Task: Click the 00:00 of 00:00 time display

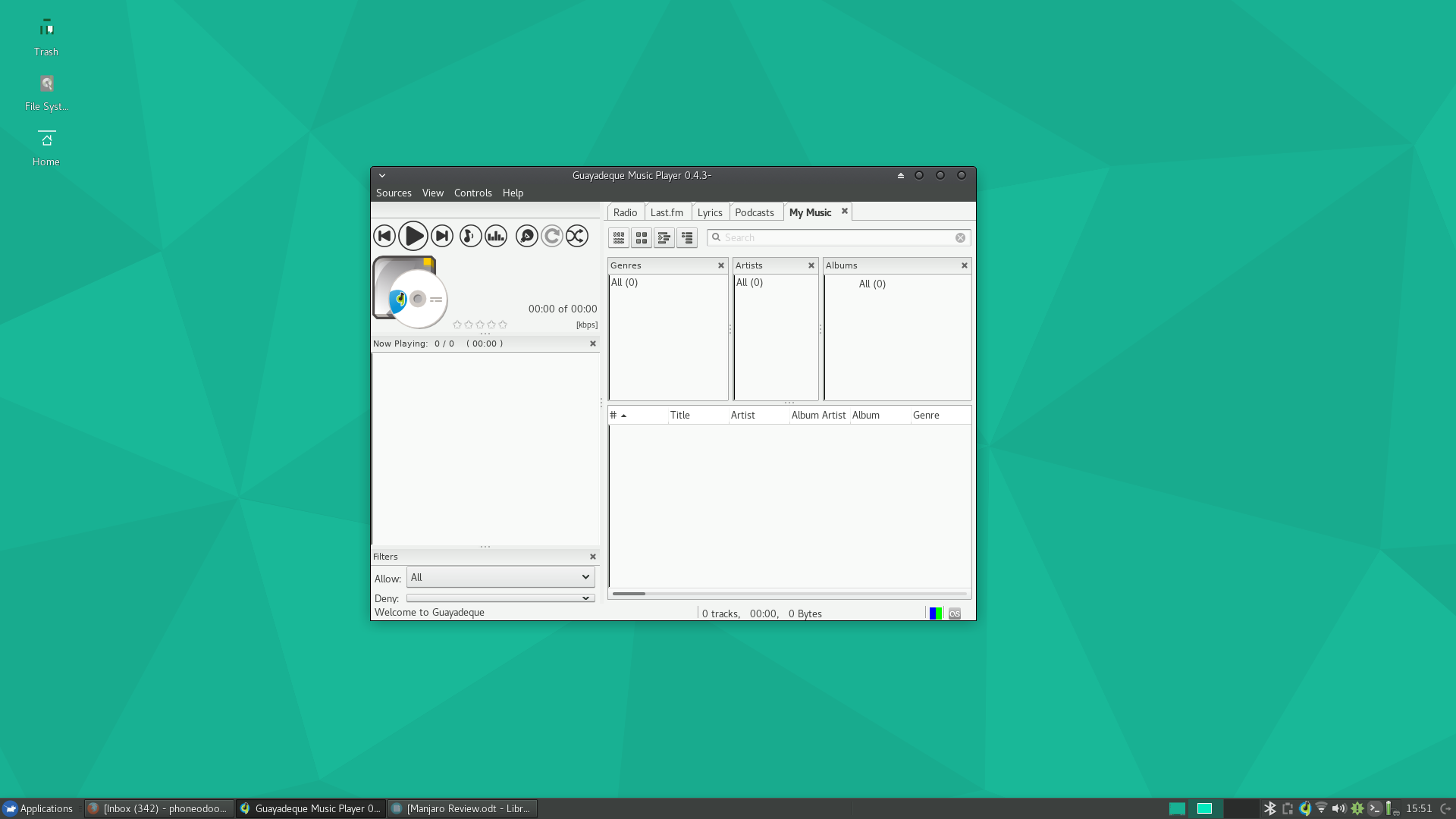Action: point(563,309)
